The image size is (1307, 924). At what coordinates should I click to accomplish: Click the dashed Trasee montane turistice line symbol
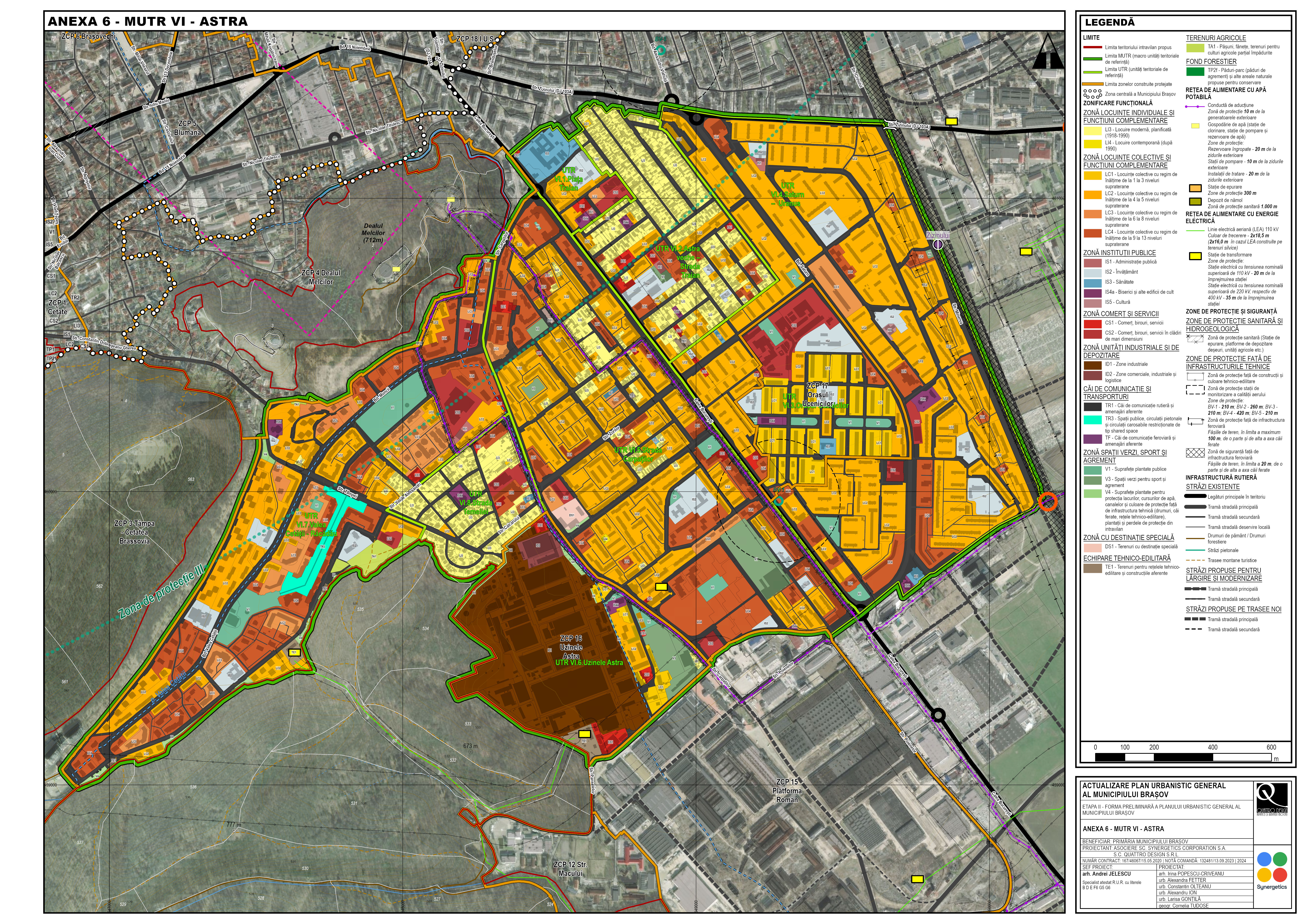pyautogui.click(x=1195, y=560)
